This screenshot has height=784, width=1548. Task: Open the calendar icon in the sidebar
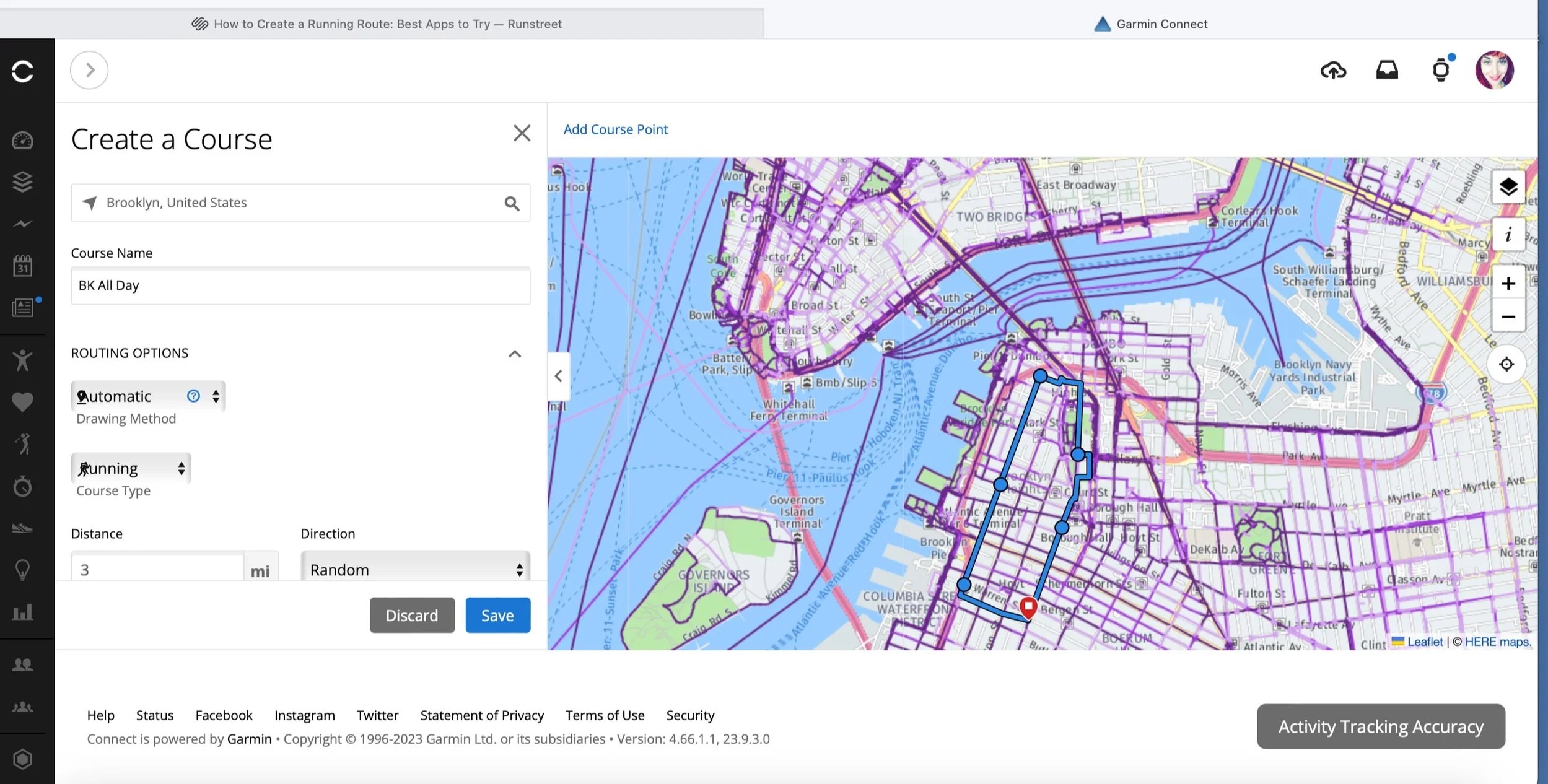point(22,266)
